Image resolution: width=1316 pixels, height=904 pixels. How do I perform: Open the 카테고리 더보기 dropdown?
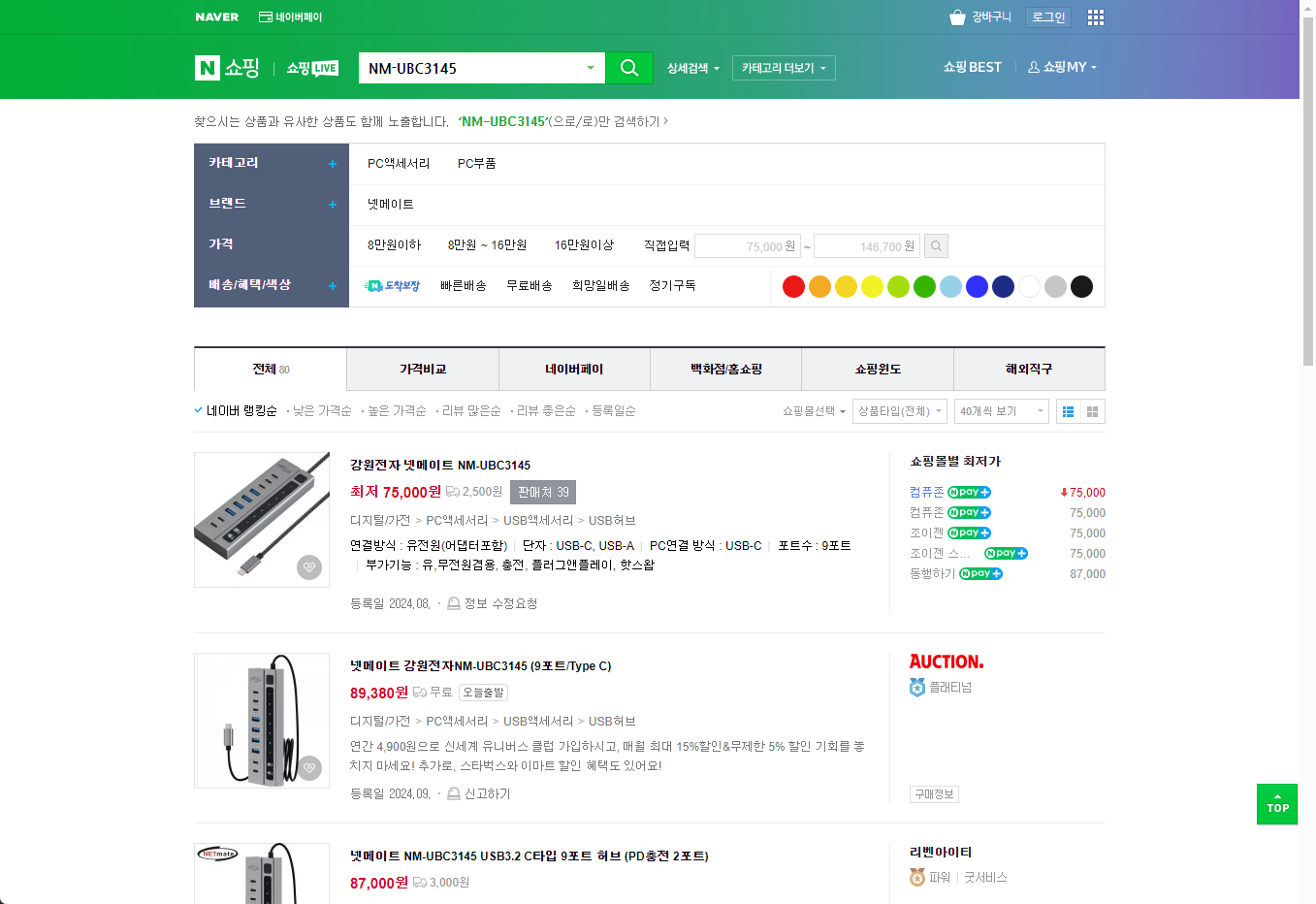[x=784, y=68]
